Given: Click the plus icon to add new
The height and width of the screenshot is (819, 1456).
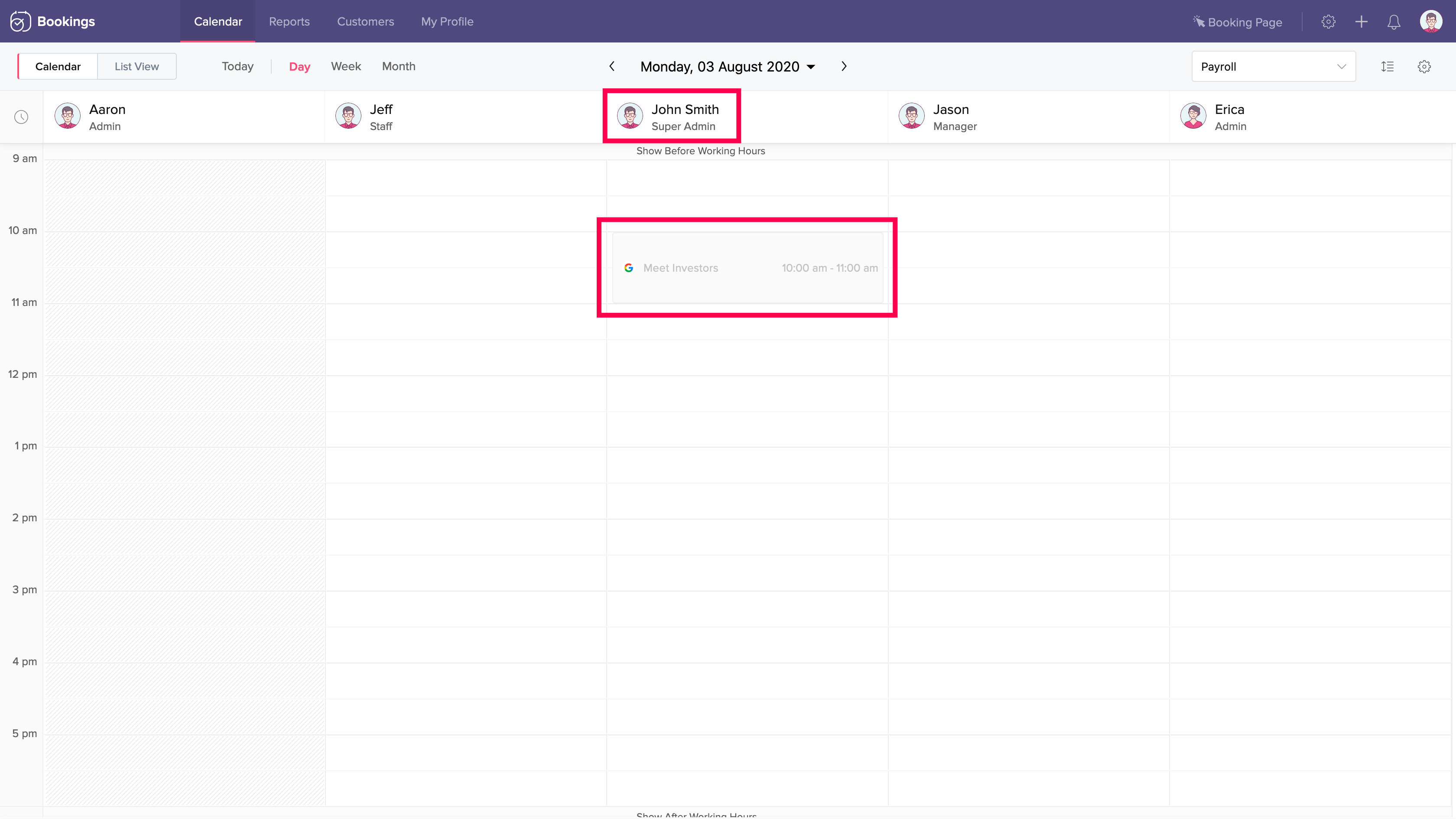Looking at the screenshot, I should pyautogui.click(x=1361, y=22).
